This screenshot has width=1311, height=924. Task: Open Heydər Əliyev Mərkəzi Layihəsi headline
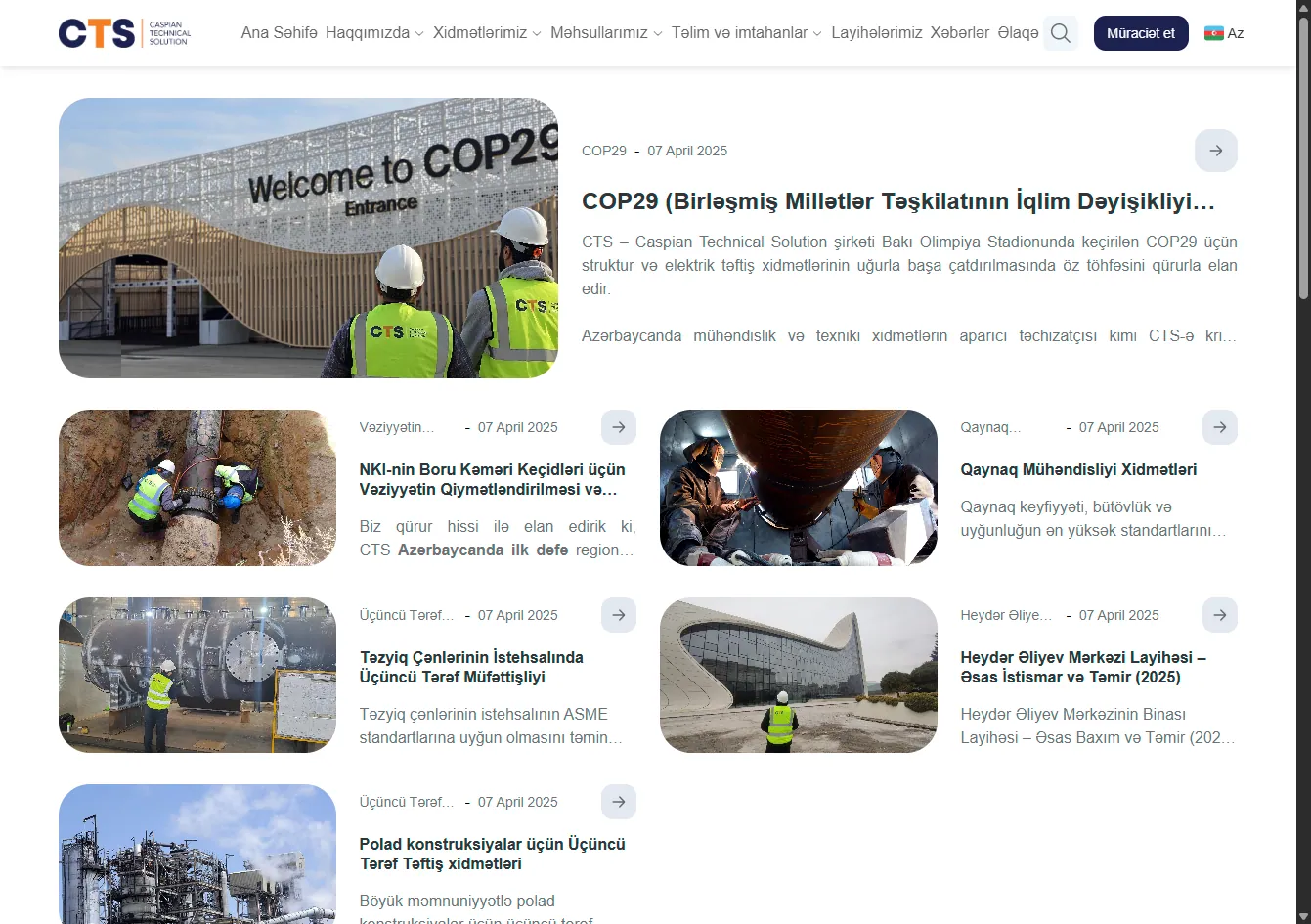pyautogui.click(x=1083, y=667)
